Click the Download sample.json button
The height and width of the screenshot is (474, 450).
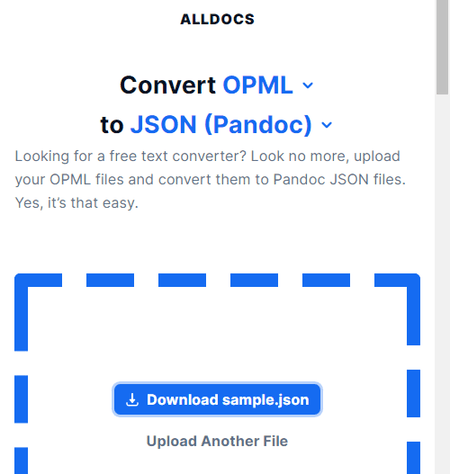[x=217, y=400]
